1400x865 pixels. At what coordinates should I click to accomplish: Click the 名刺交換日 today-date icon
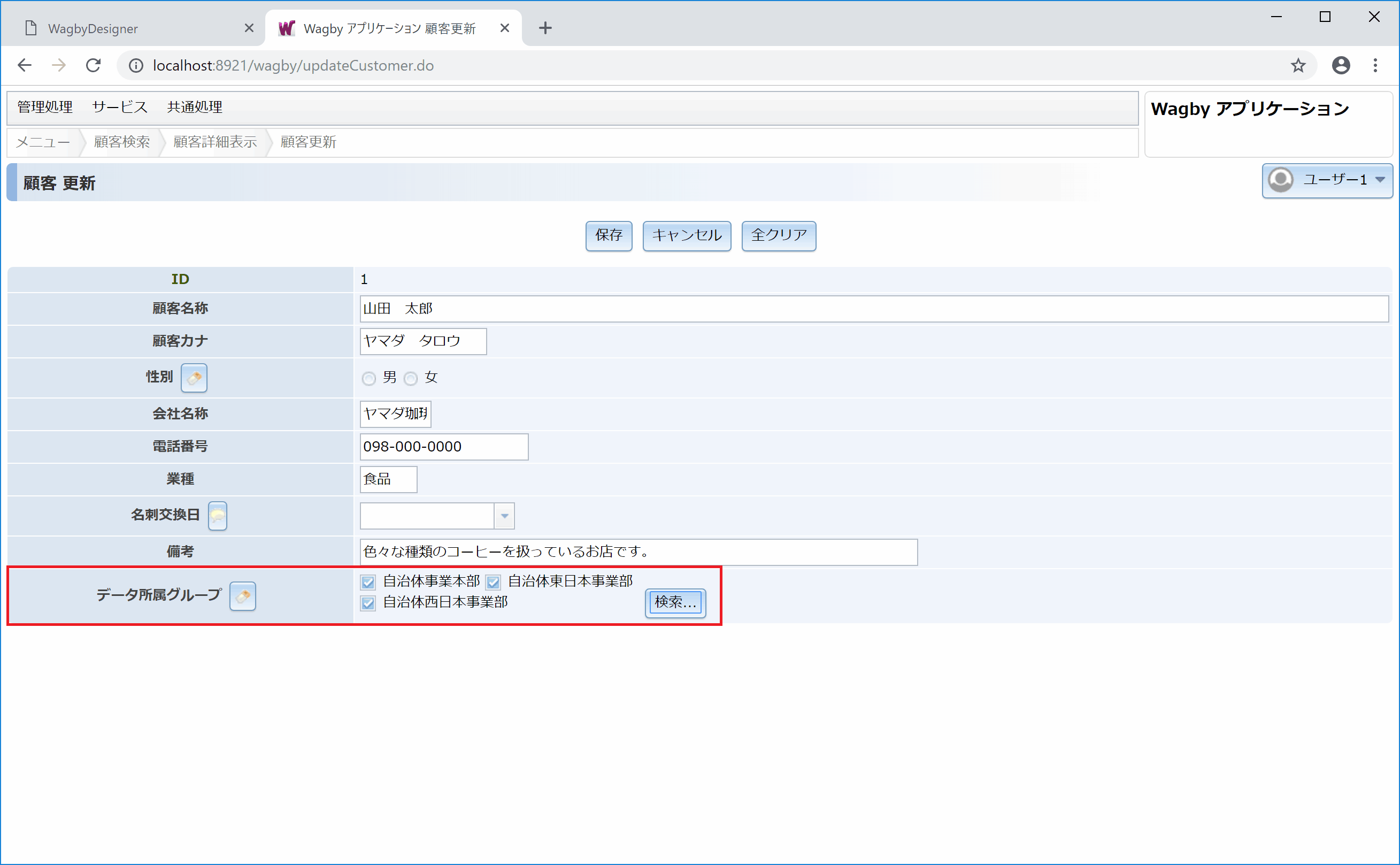coord(217,516)
